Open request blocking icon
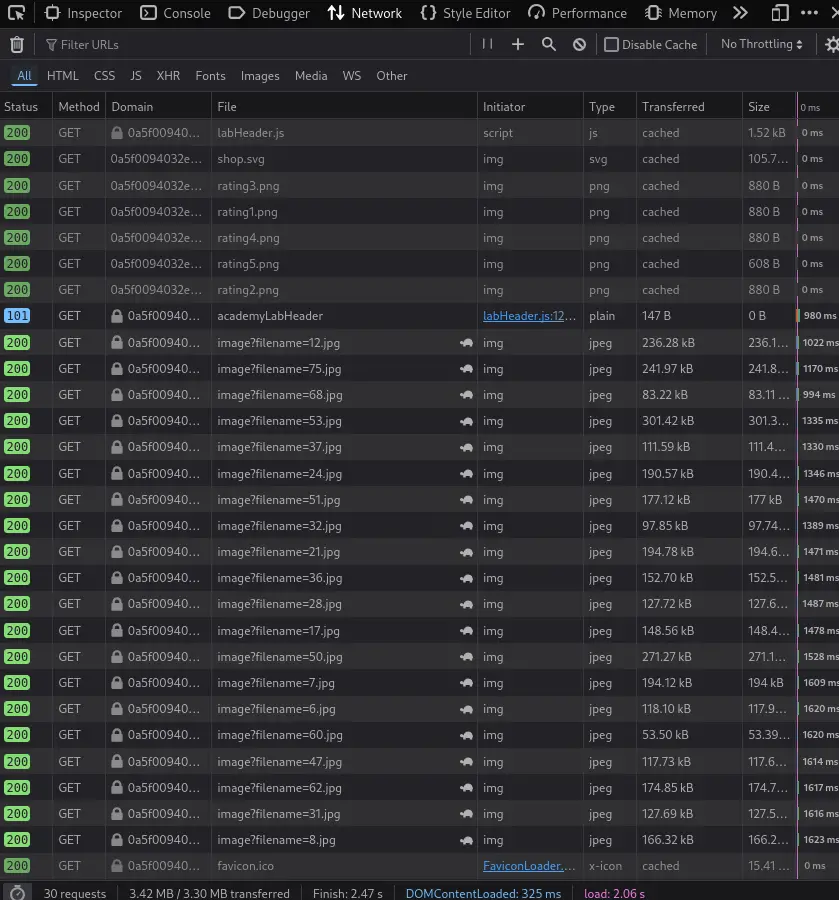 click(580, 44)
